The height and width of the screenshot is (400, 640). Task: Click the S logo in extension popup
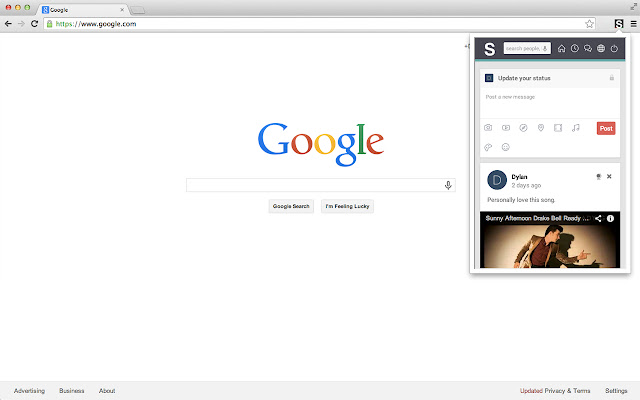[x=489, y=49]
